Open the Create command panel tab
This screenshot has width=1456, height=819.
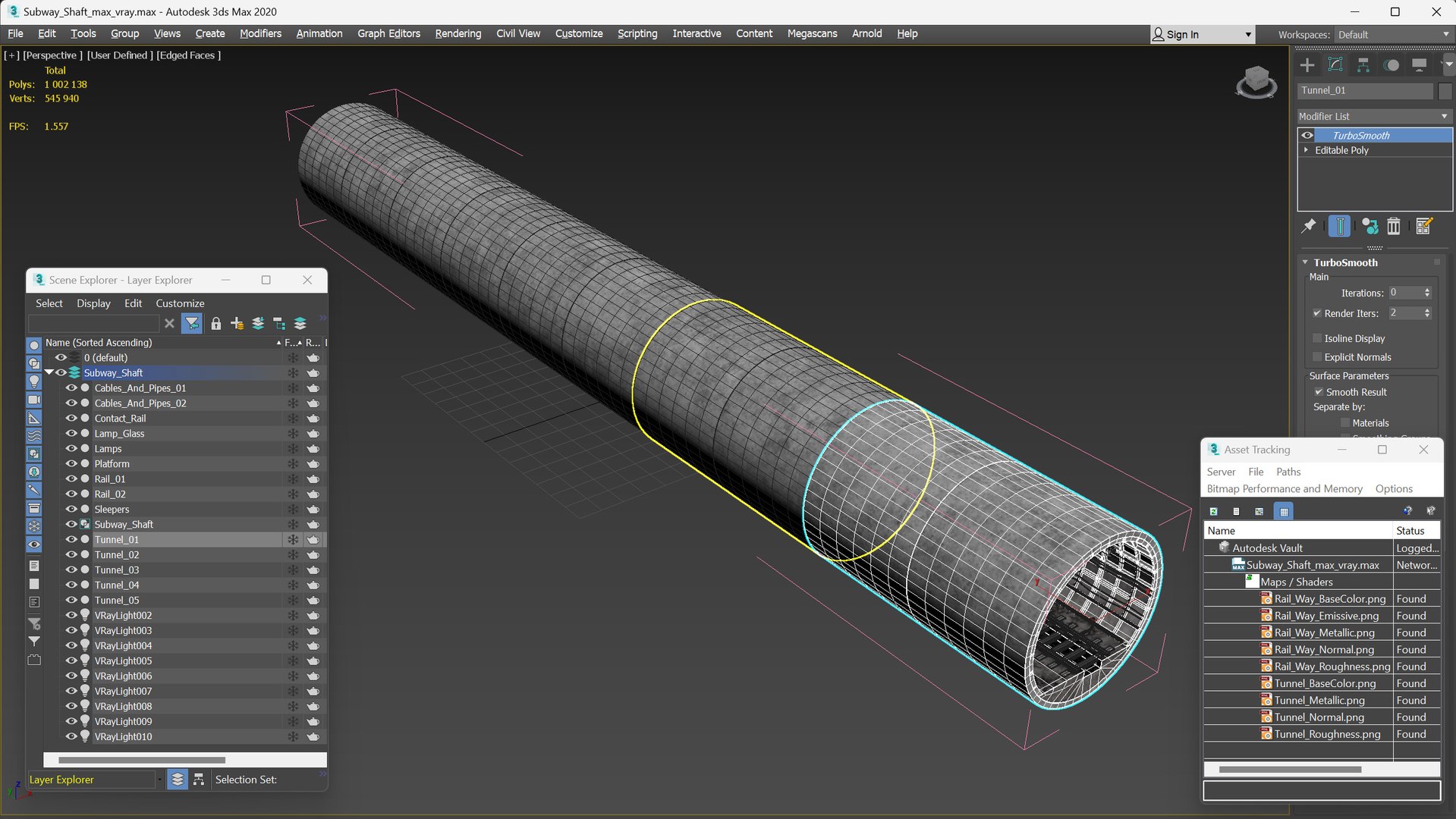pos(1307,65)
